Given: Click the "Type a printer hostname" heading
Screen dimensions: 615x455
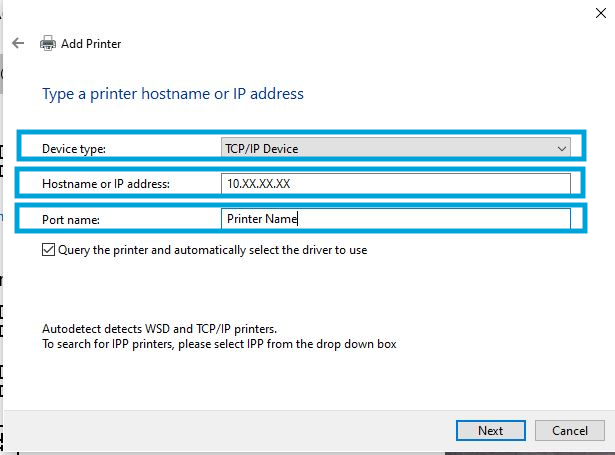Looking at the screenshot, I should [x=172, y=94].
